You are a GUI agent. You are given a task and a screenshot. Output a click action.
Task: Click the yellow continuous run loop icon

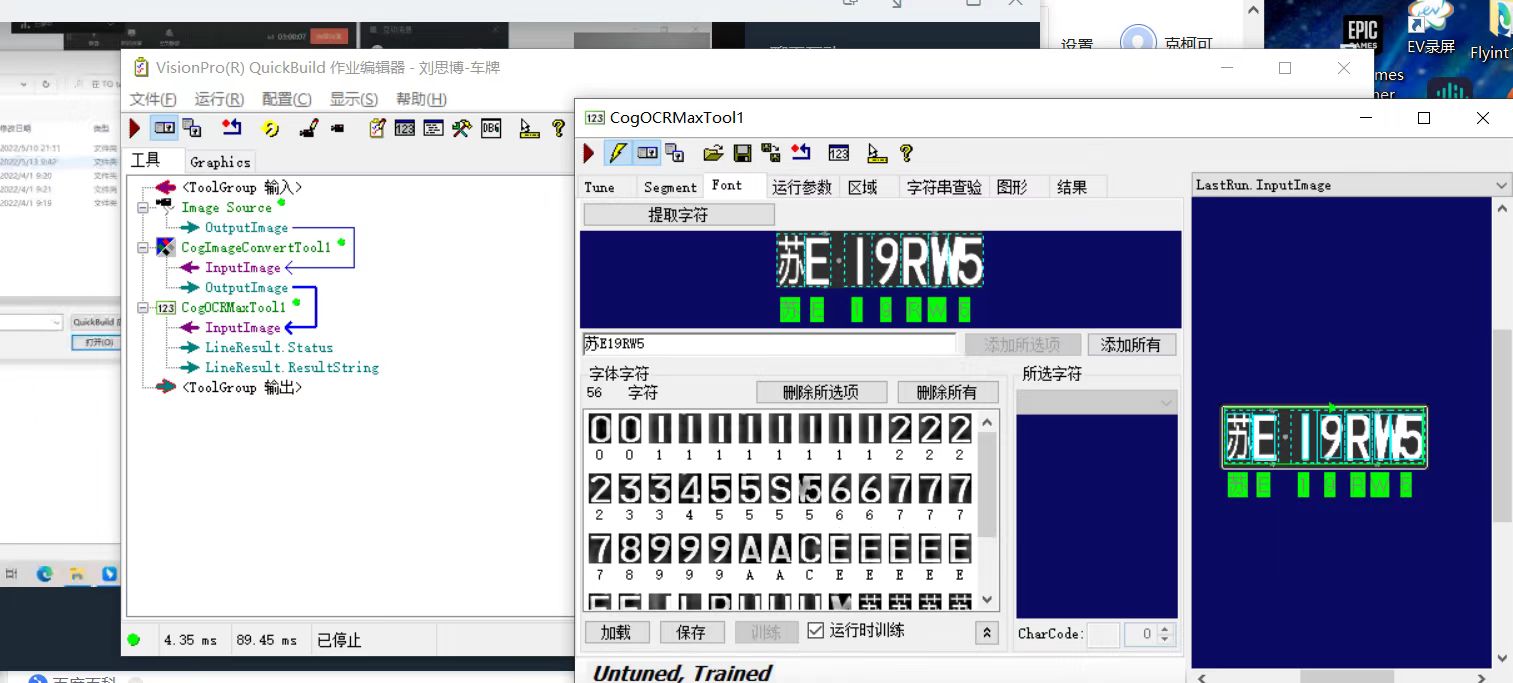[270, 128]
